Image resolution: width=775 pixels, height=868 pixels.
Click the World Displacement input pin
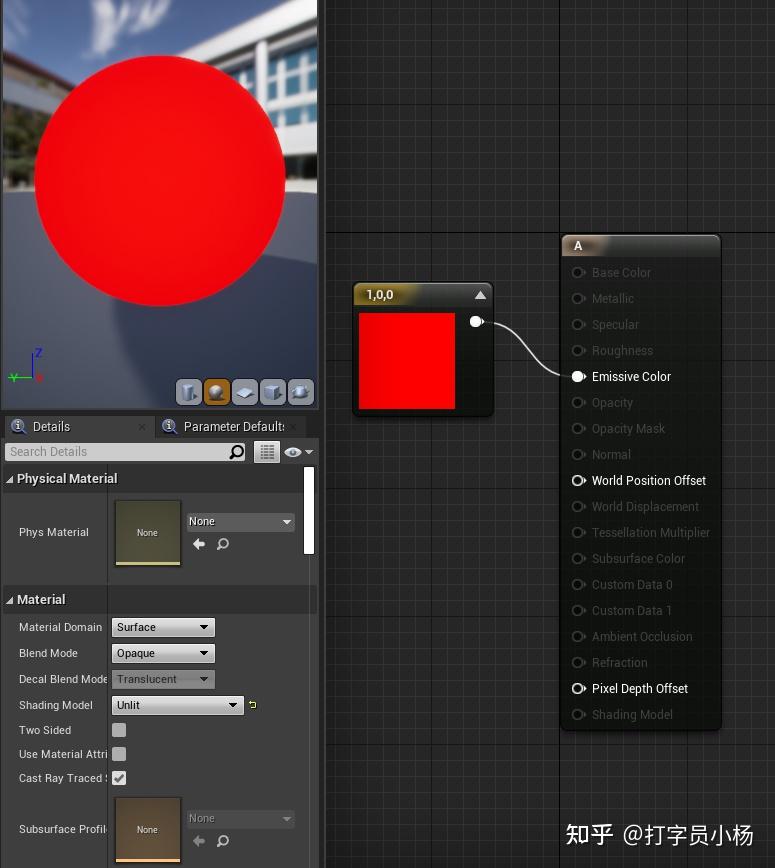point(578,507)
